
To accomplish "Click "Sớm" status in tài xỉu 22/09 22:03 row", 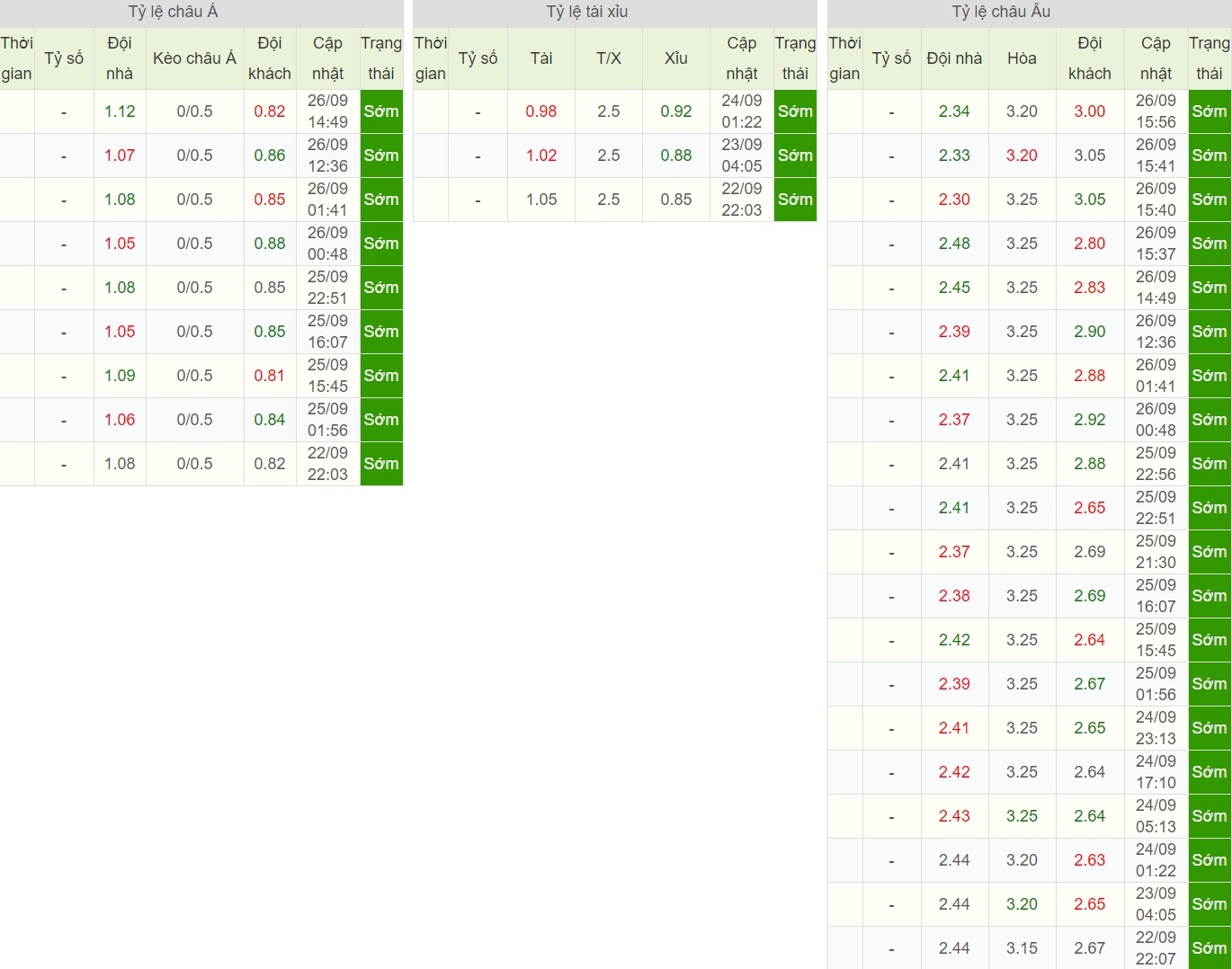I will click(796, 200).
